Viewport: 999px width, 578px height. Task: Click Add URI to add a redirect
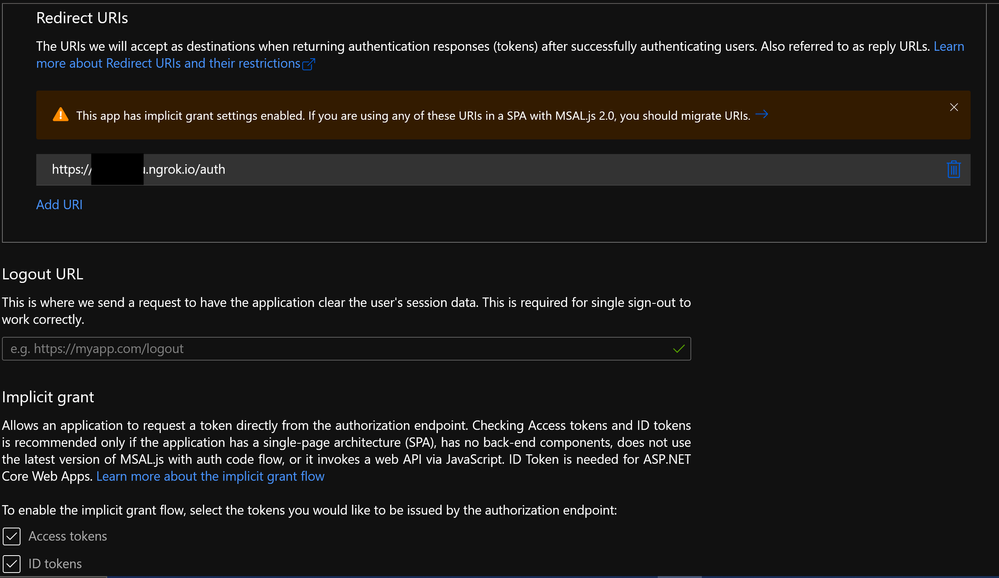point(59,204)
